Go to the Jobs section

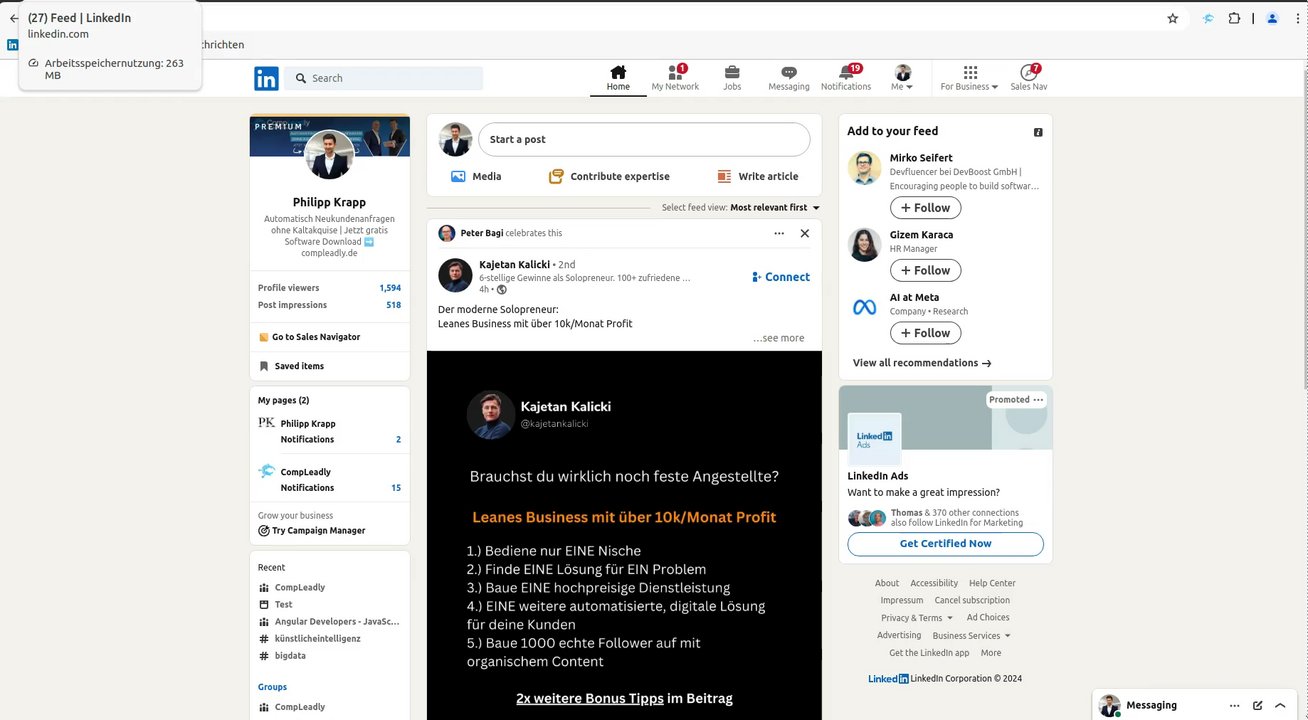pos(732,78)
